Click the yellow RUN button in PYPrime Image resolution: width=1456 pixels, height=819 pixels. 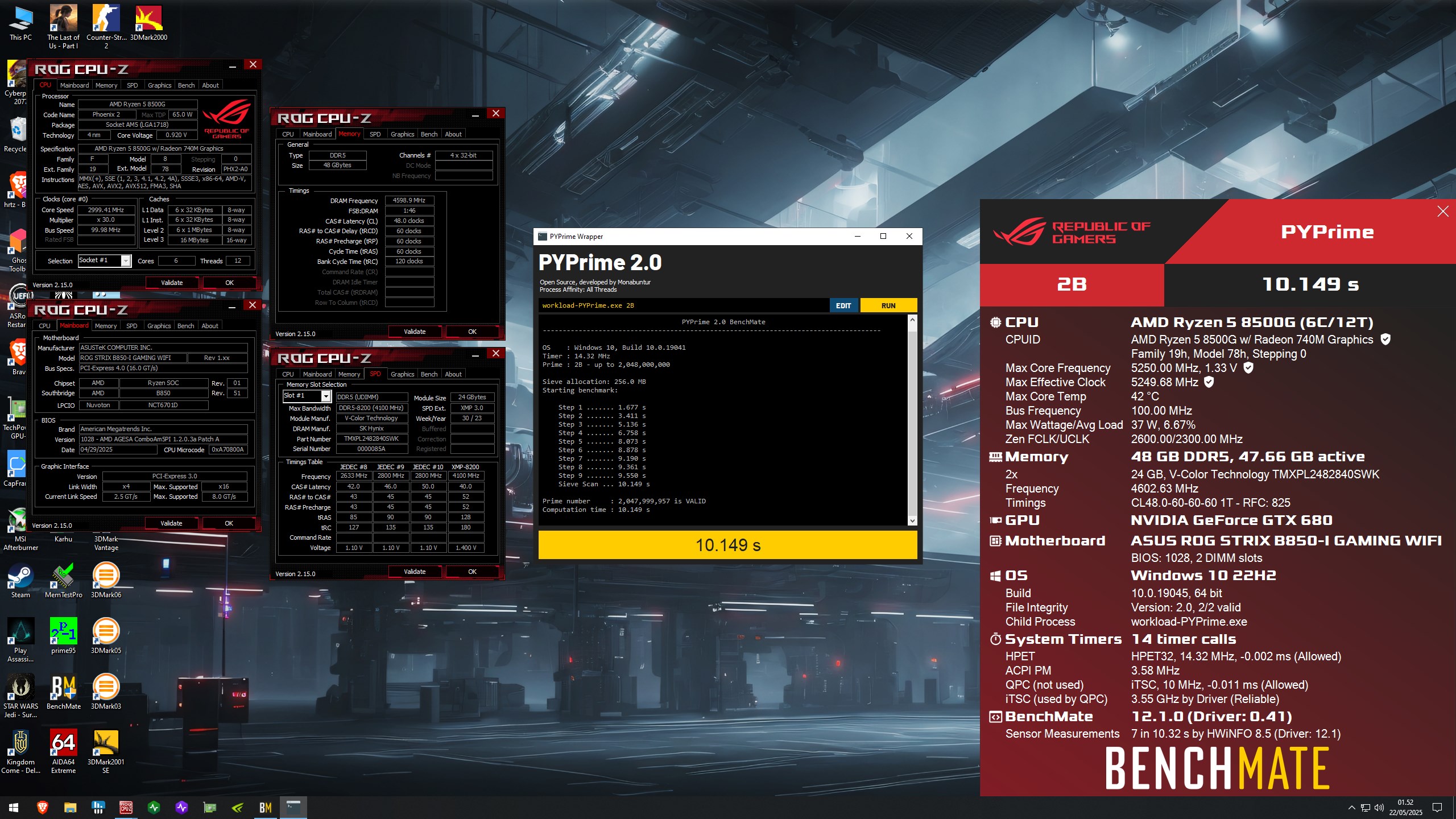click(x=888, y=305)
